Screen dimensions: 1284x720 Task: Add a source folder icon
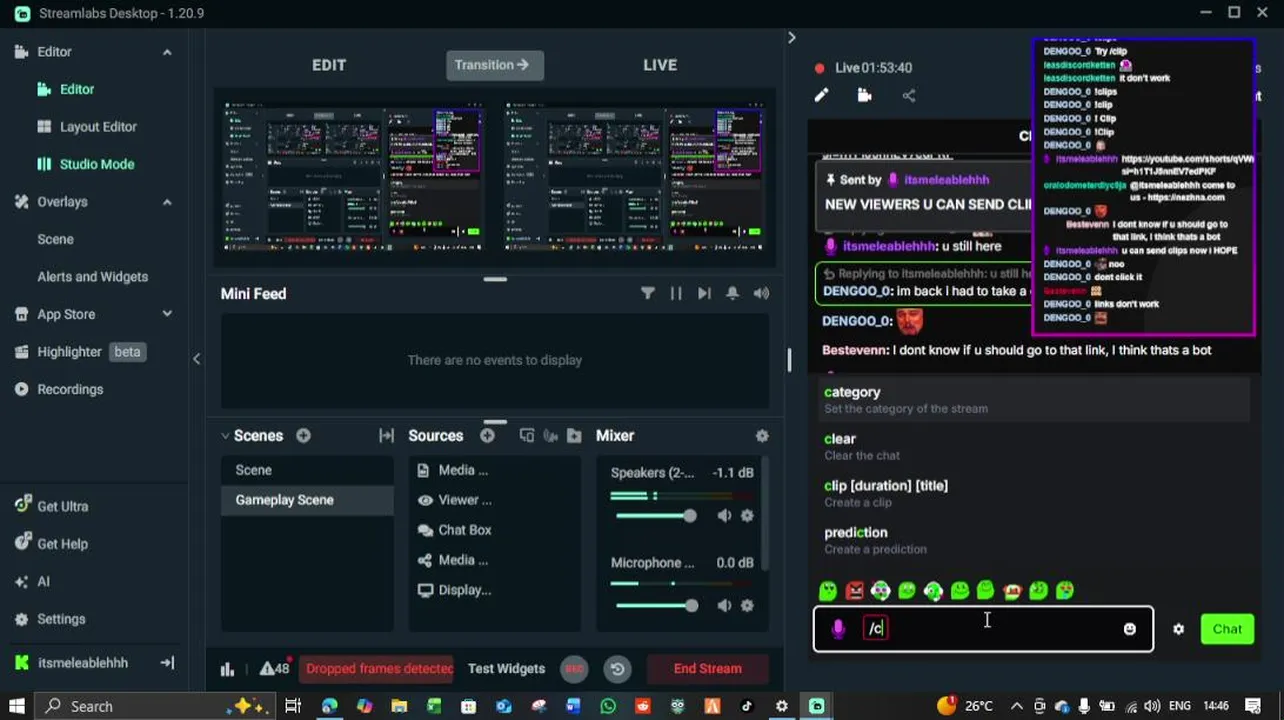click(574, 436)
